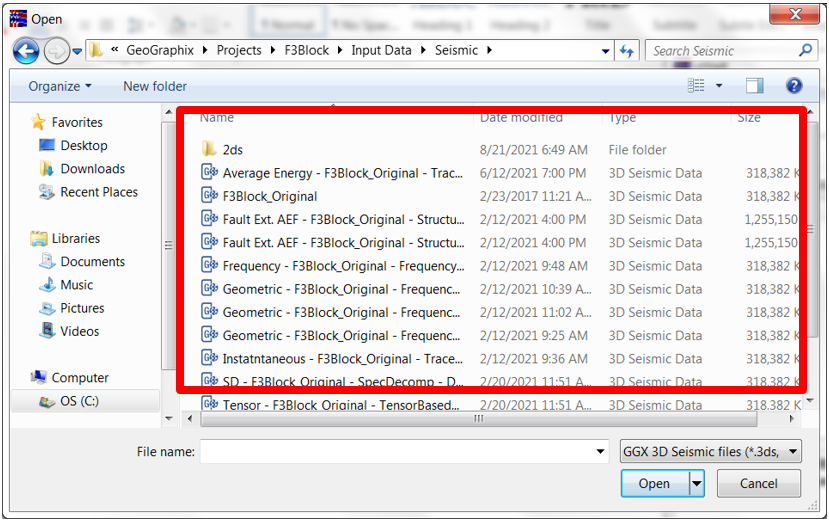Click the GeoGraphix breadcrumb segment

pyautogui.click(x=160, y=50)
